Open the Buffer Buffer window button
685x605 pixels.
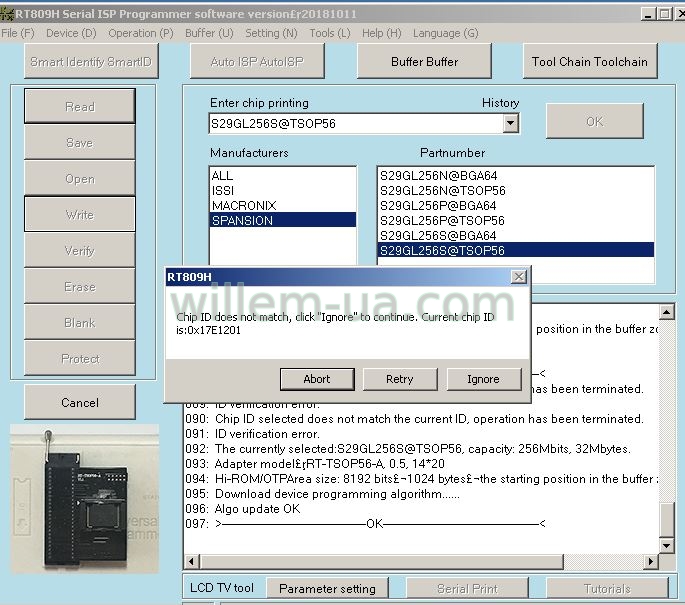(x=424, y=62)
